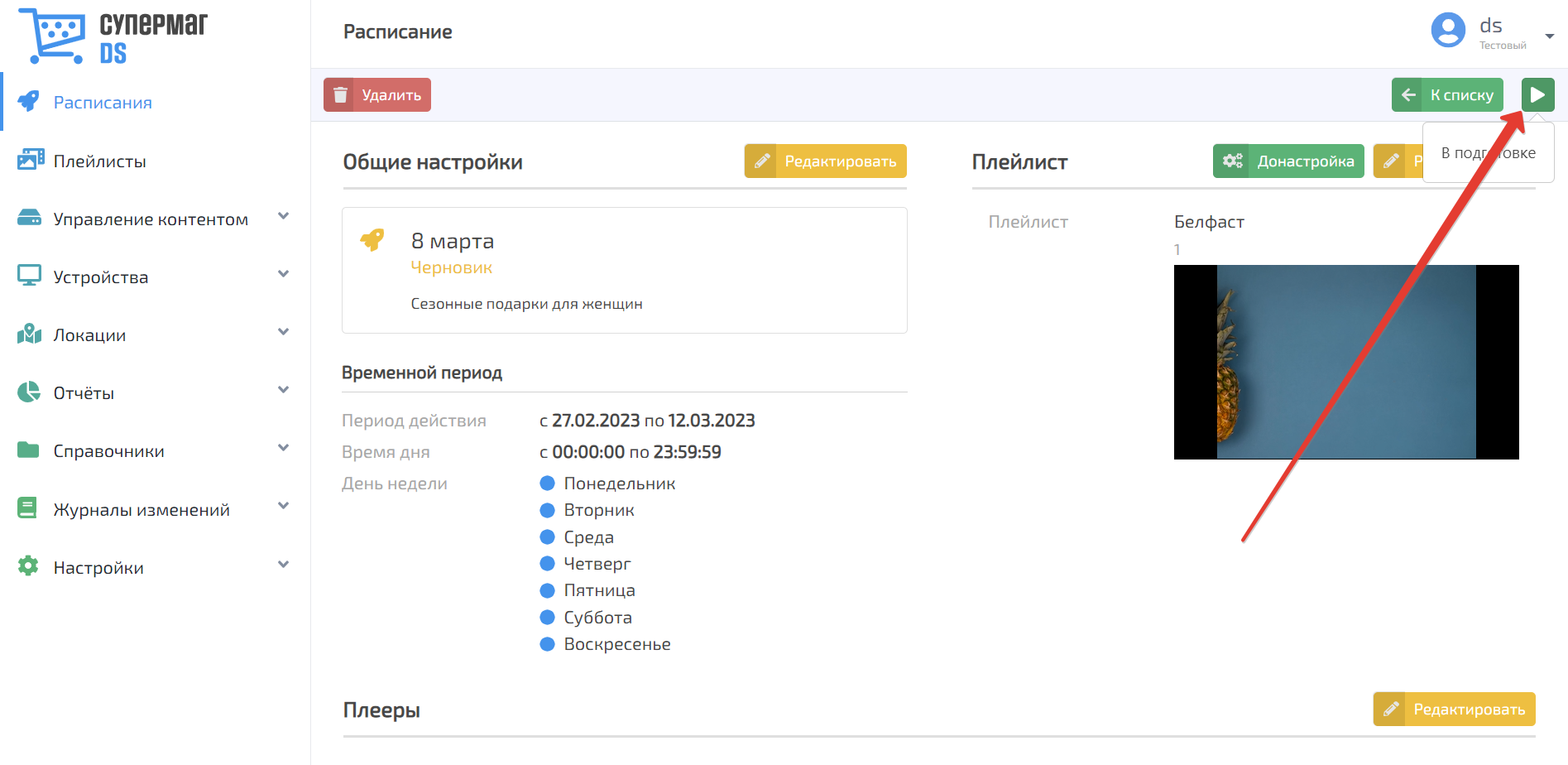Click pencil icon in Общие настройки Редактировать
The height and width of the screenshot is (765, 1568).
coord(763,161)
